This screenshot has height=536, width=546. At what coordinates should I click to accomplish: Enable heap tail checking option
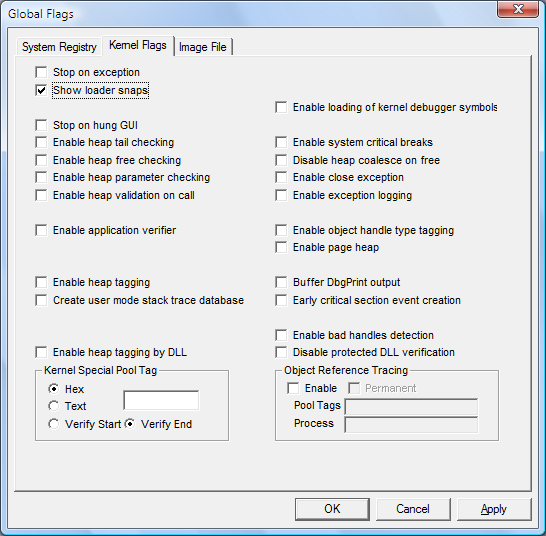point(41,142)
